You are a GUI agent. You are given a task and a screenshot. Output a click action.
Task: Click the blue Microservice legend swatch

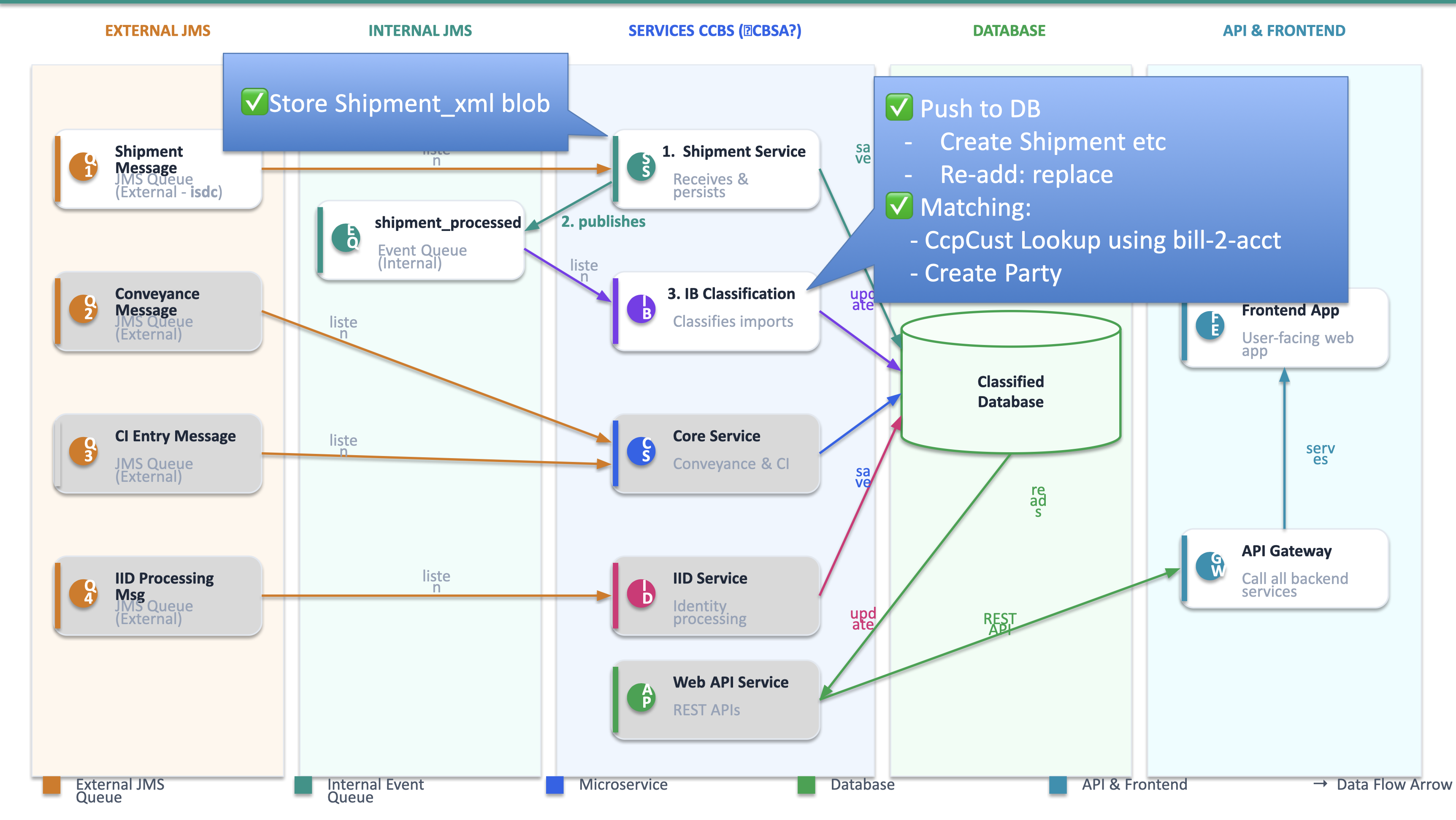(555, 785)
